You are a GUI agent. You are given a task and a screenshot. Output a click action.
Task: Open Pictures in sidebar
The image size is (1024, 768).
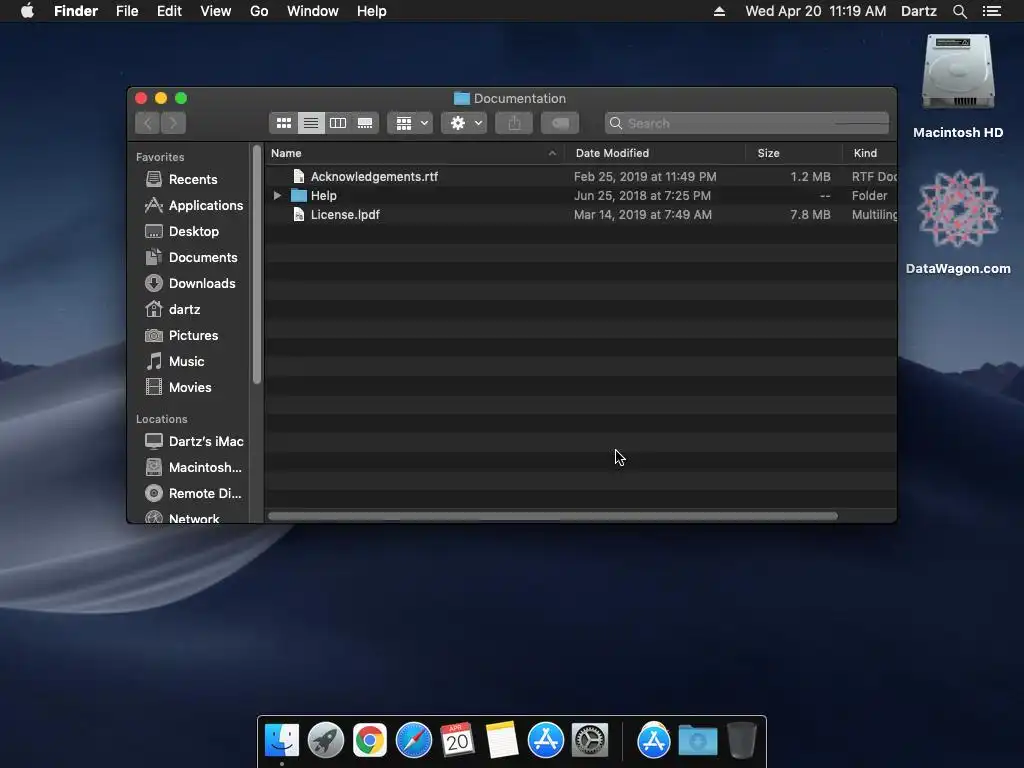click(x=181, y=336)
